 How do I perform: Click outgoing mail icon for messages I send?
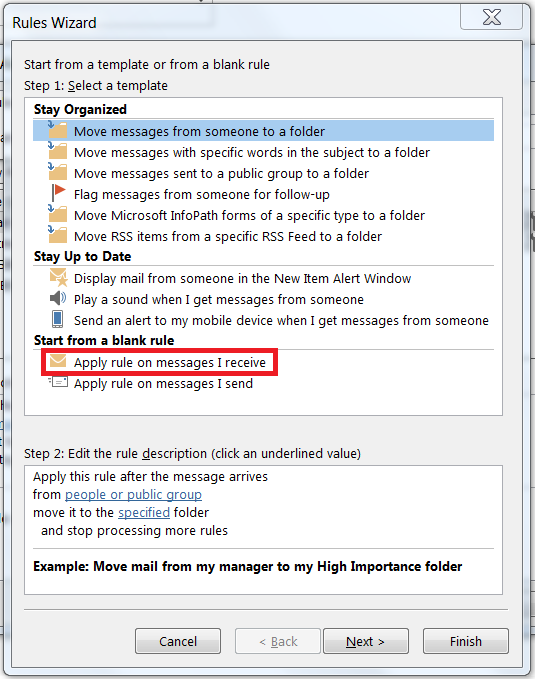pyautogui.click(x=58, y=382)
